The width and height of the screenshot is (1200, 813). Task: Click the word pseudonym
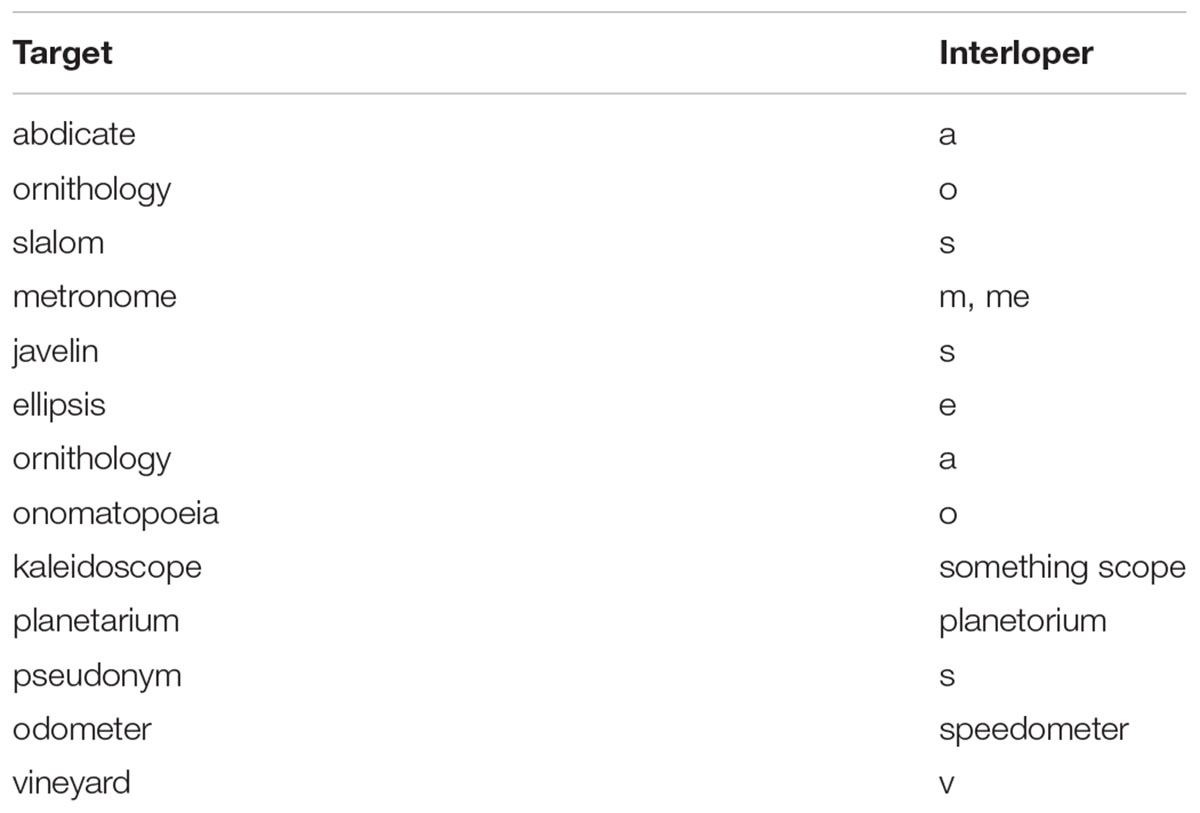pyautogui.click(x=97, y=676)
